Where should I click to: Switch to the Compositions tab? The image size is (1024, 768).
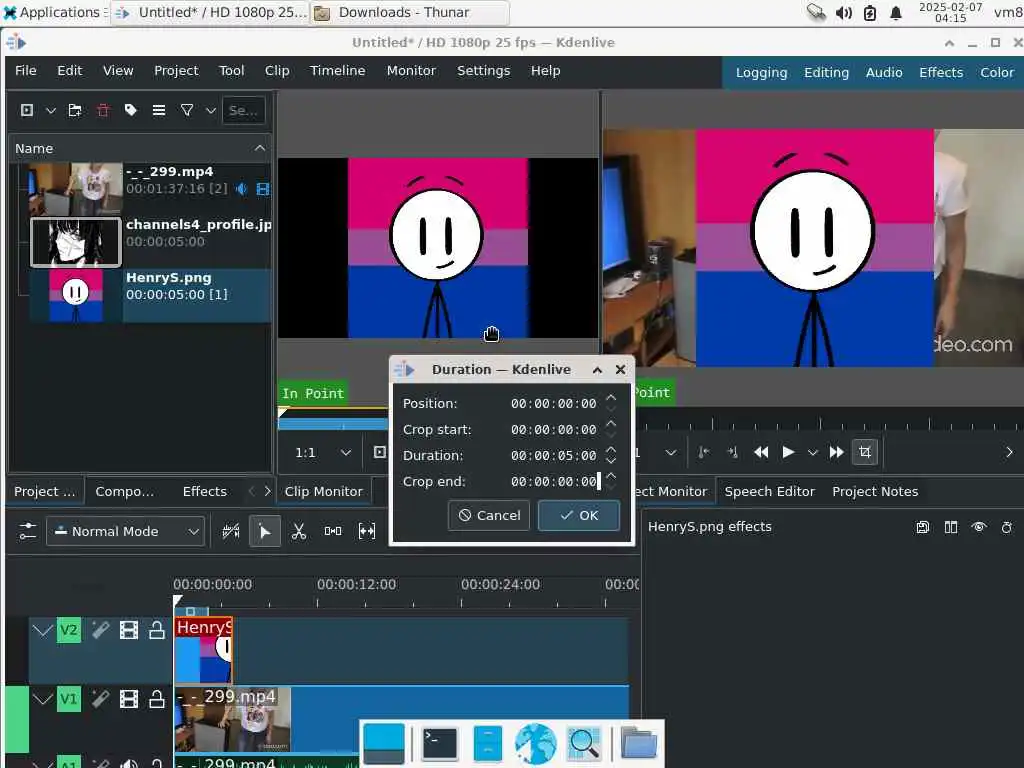click(125, 491)
